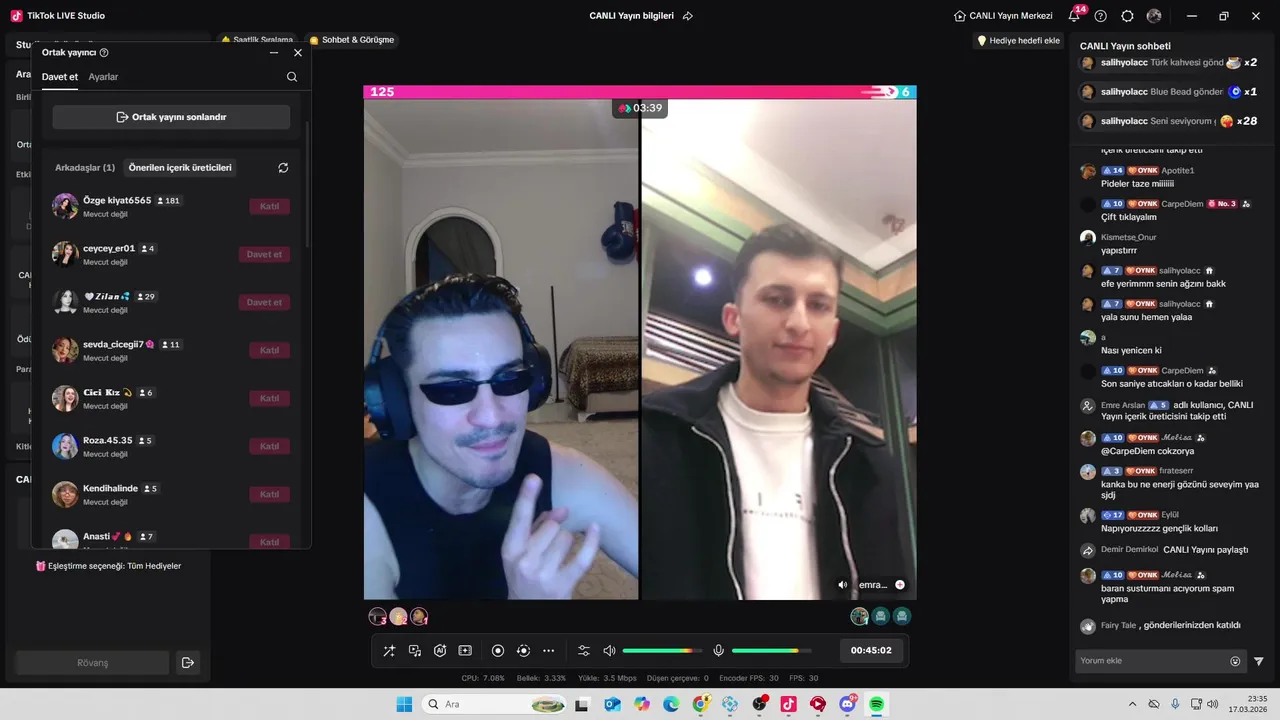Select Önerilen içerik üreticileri filter
The height and width of the screenshot is (720, 1280).
point(180,168)
